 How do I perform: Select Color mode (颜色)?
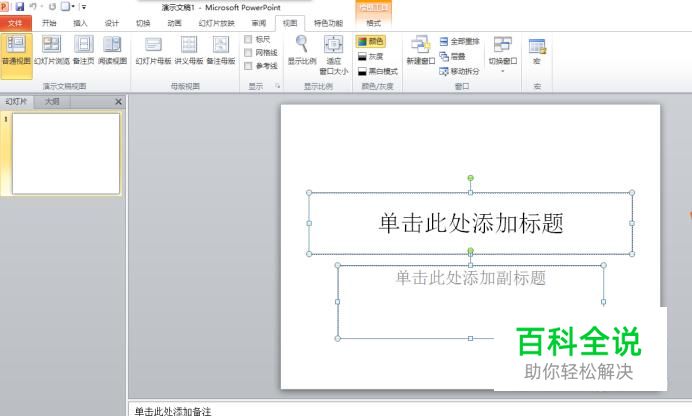[371, 41]
